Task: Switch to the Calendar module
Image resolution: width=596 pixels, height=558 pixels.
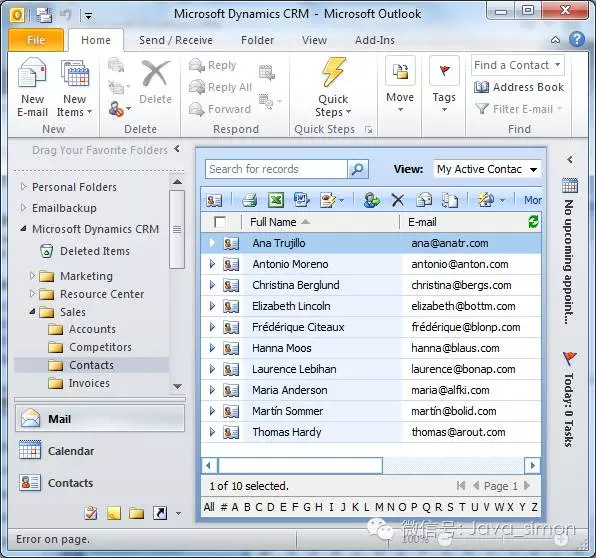Action: 100,451
